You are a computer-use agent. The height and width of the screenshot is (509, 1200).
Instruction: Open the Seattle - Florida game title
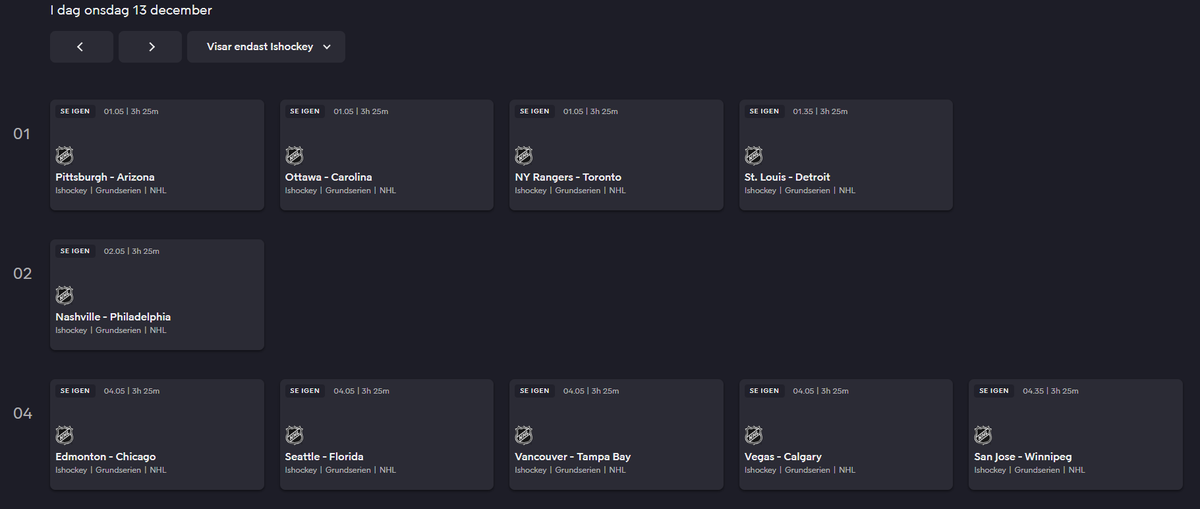tap(326, 457)
